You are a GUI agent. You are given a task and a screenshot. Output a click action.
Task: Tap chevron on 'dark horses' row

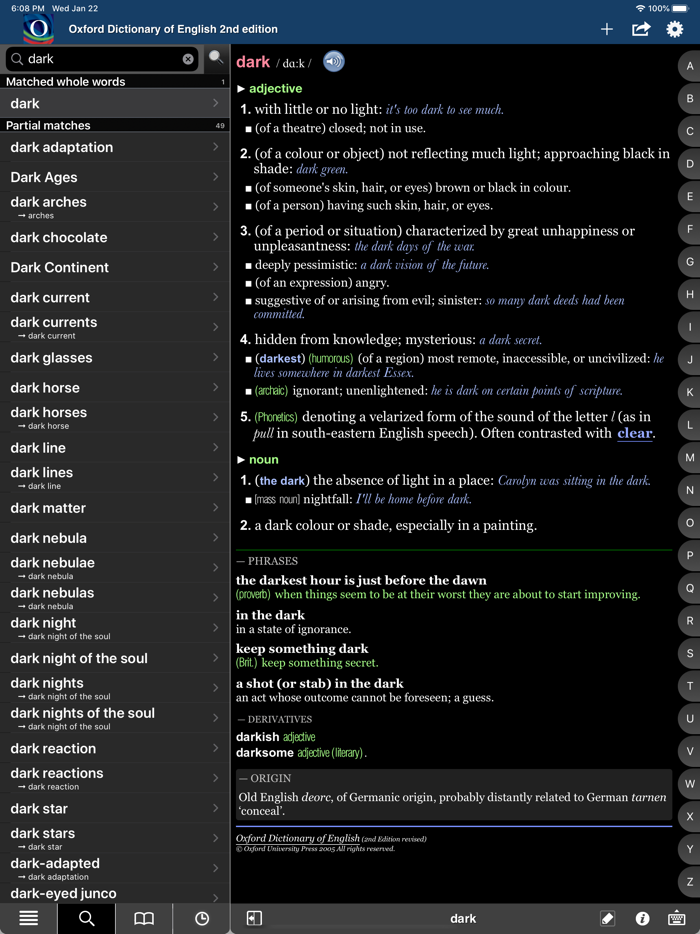[216, 417]
